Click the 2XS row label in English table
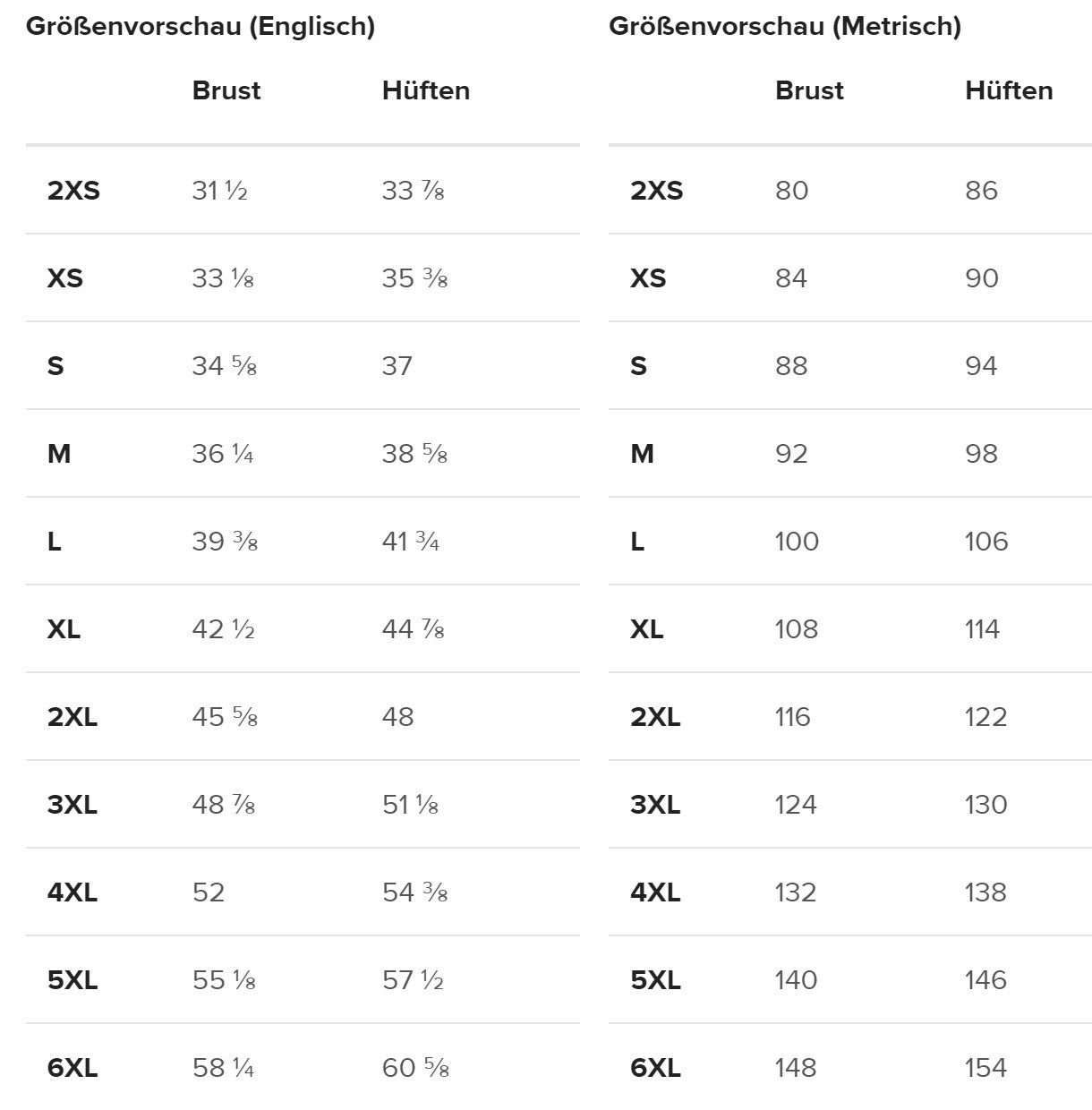The width and height of the screenshot is (1092, 1110). click(x=73, y=191)
